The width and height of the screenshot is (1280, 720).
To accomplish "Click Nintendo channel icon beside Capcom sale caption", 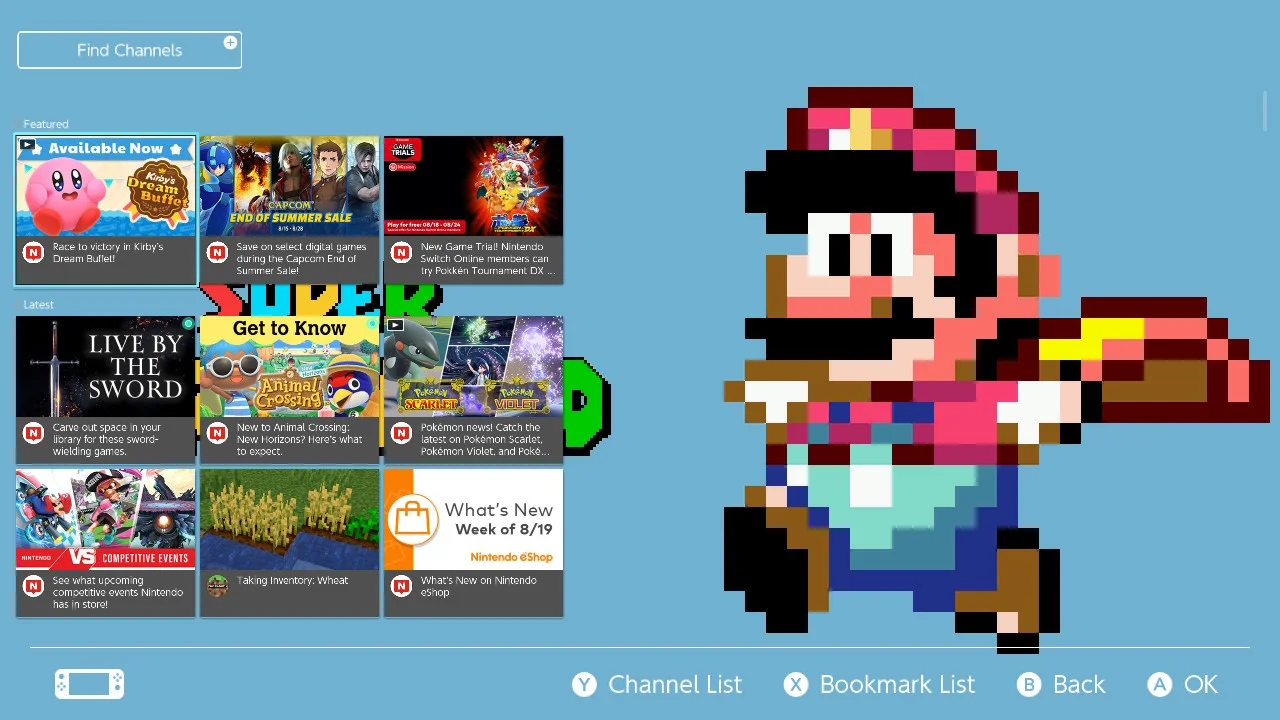I will [x=217, y=253].
